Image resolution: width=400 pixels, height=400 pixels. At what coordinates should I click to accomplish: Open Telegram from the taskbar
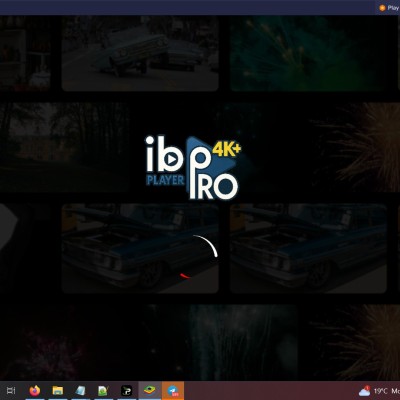(173, 390)
